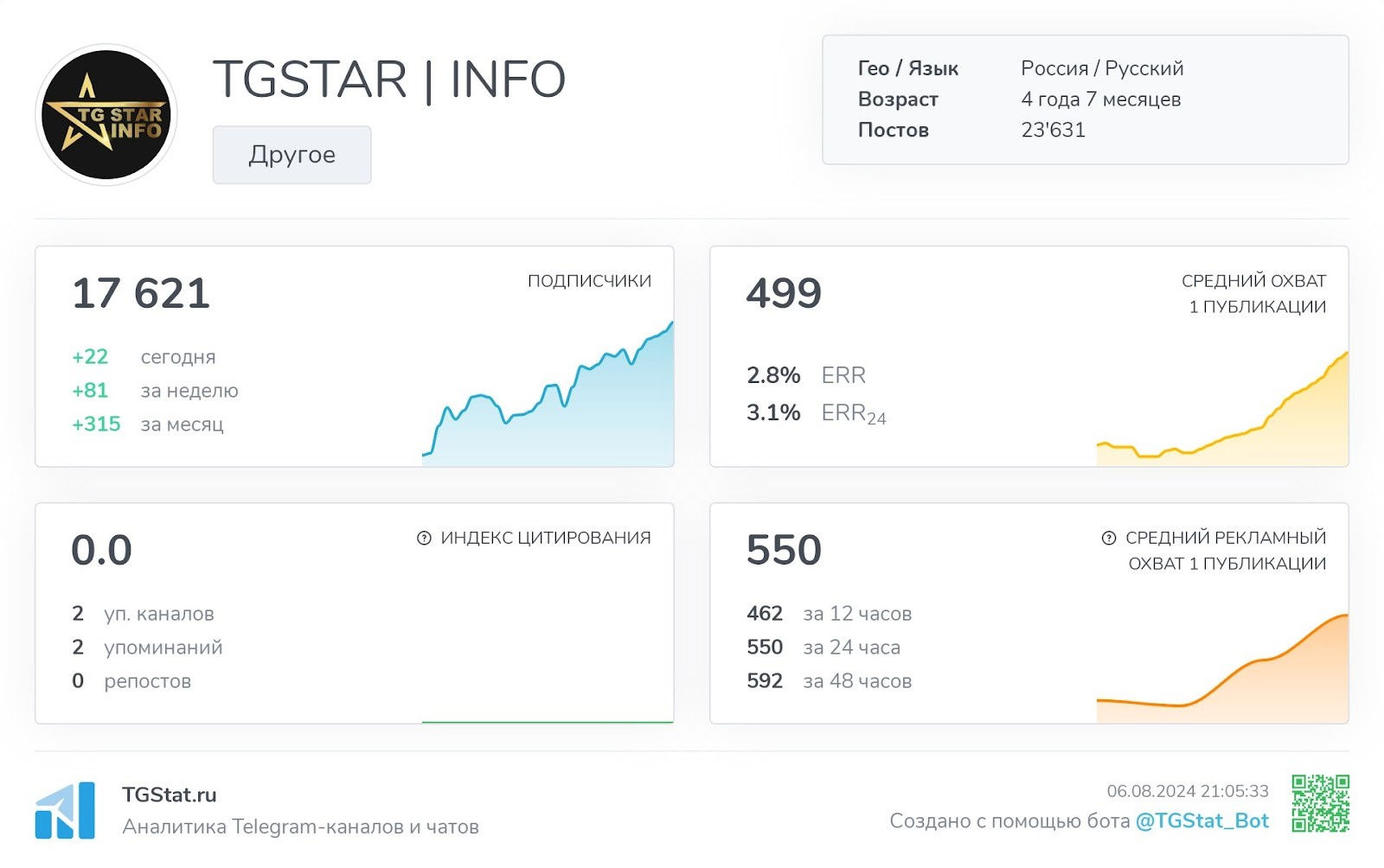Click the orange ad reach chart

(x=1222, y=668)
